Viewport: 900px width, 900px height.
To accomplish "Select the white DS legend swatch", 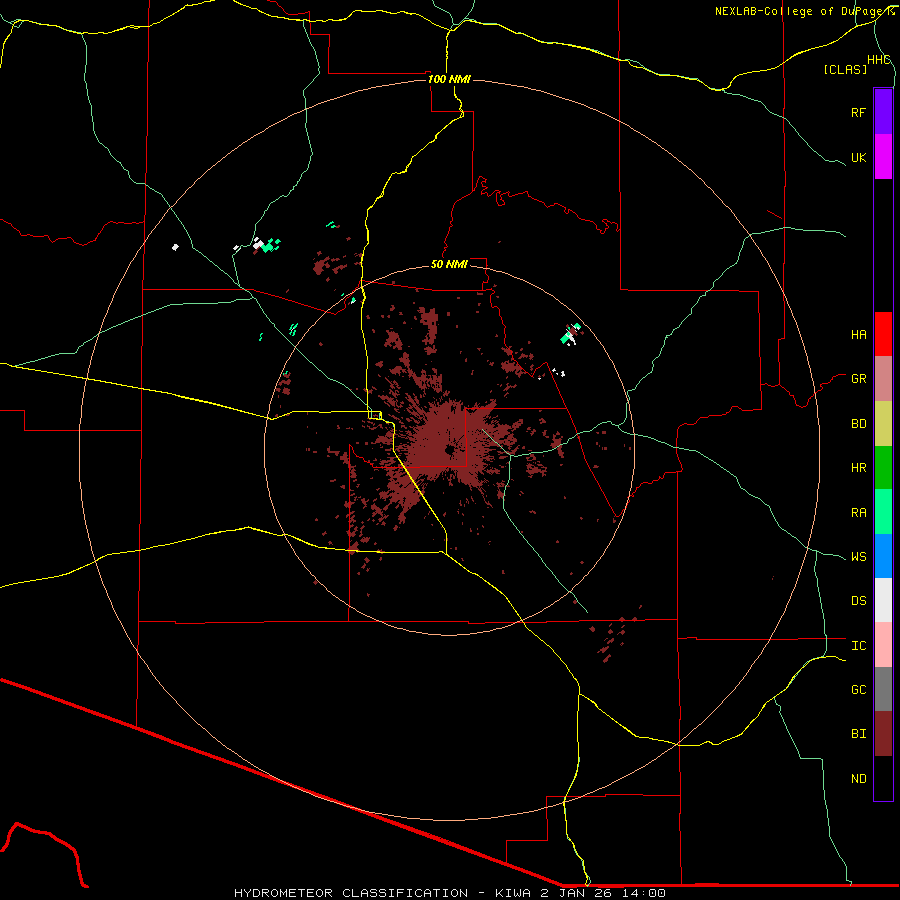I will 883,600.
